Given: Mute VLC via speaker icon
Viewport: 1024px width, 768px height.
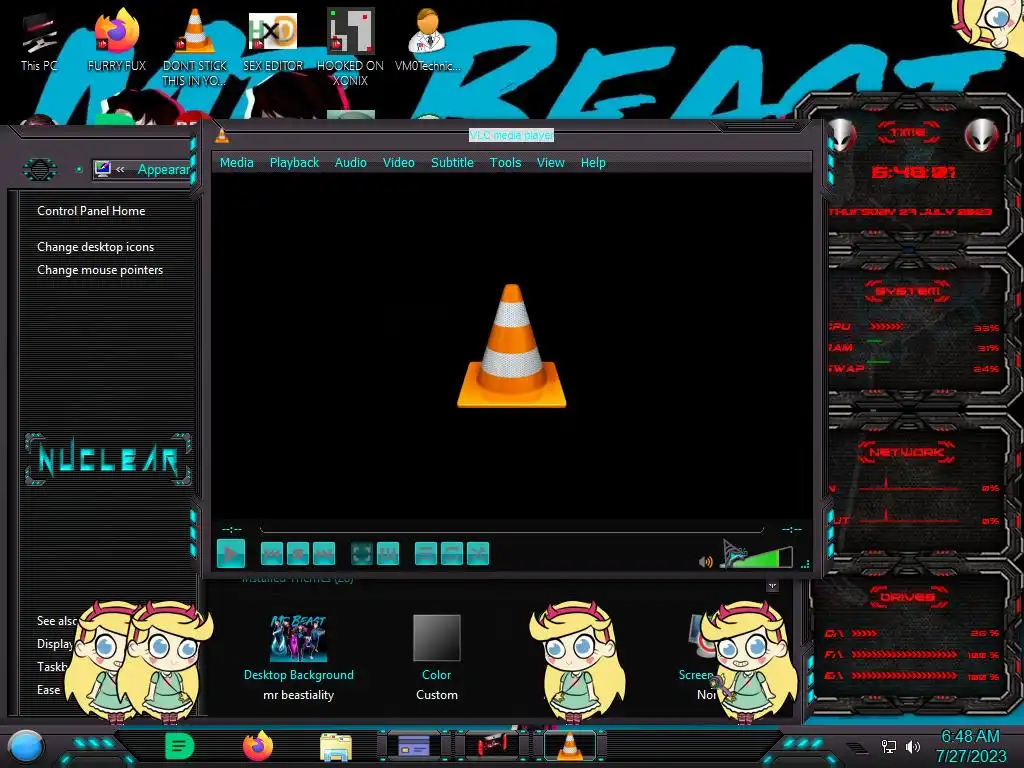Looking at the screenshot, I should [x=706, y=562].
